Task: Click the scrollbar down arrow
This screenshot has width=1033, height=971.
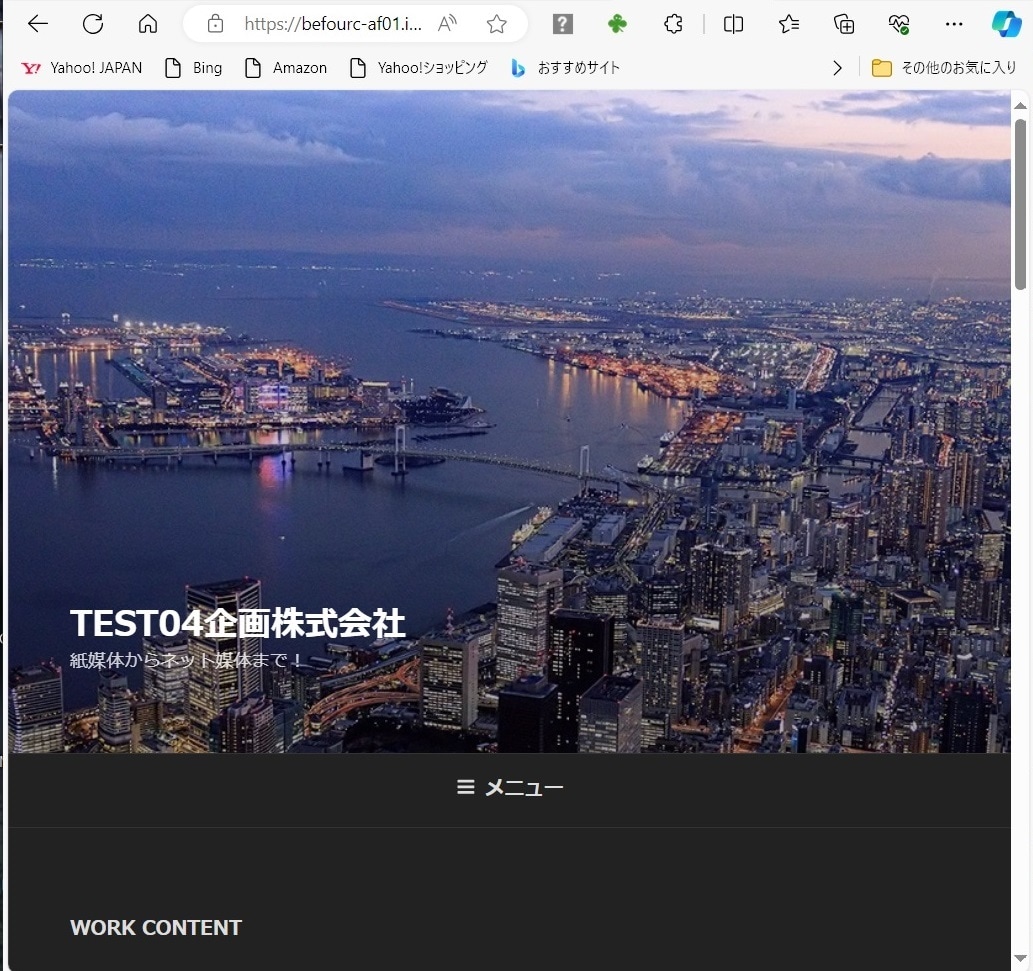Action: 1020,958
